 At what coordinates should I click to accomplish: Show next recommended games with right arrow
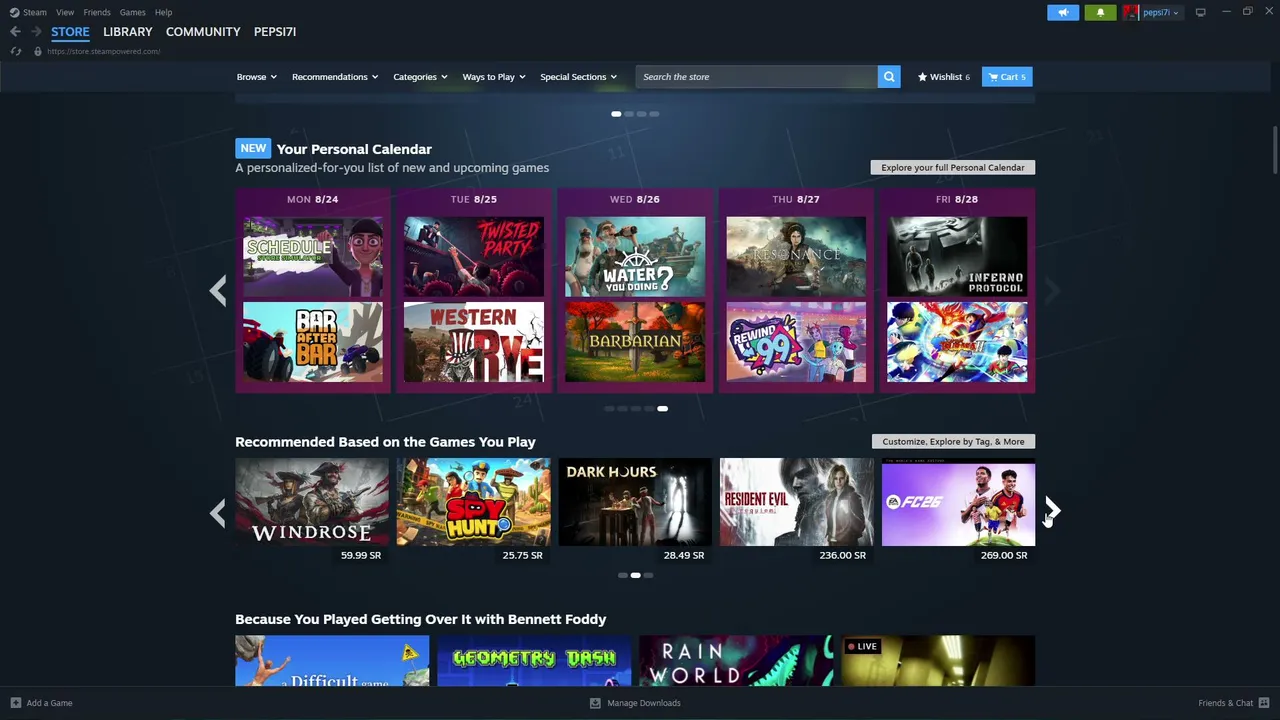(x=1052, y=511)
